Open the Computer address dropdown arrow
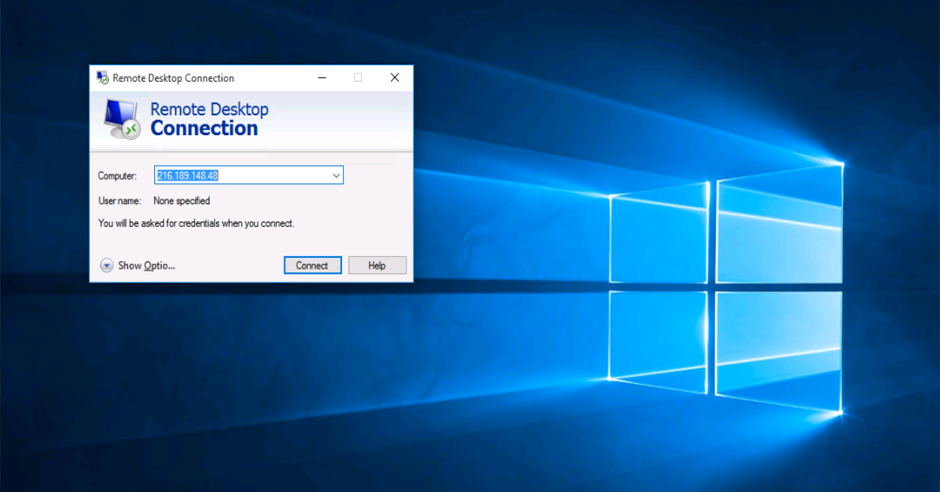The image size is (940, 492). [336, 176]
